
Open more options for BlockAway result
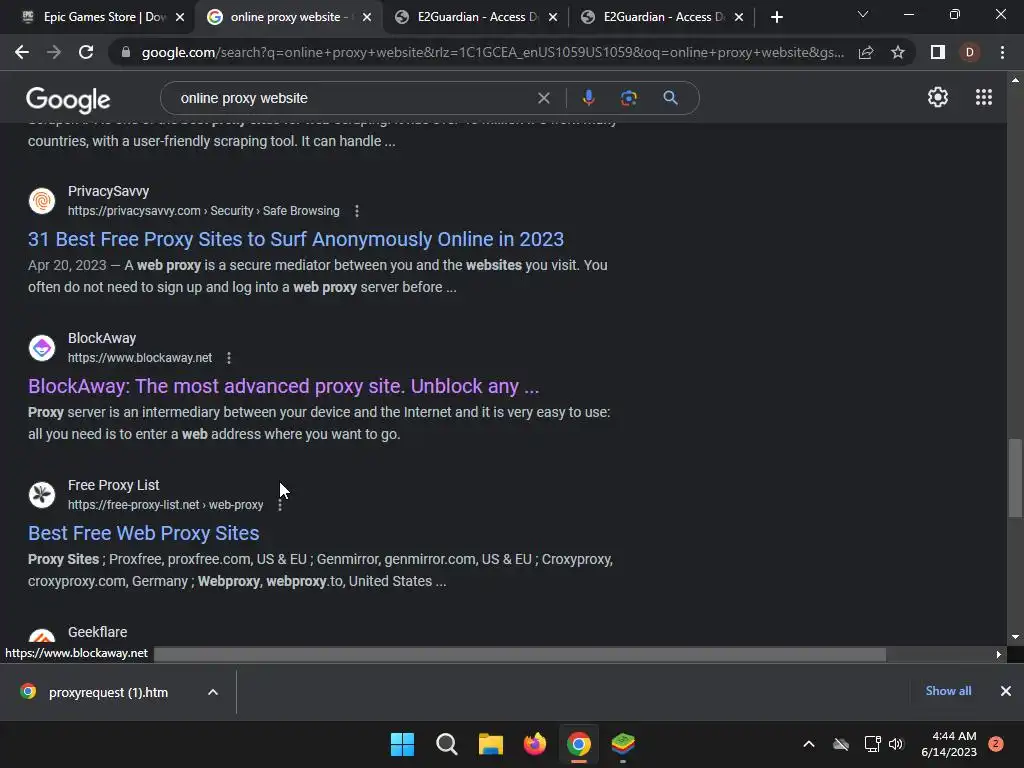point(229,358)
